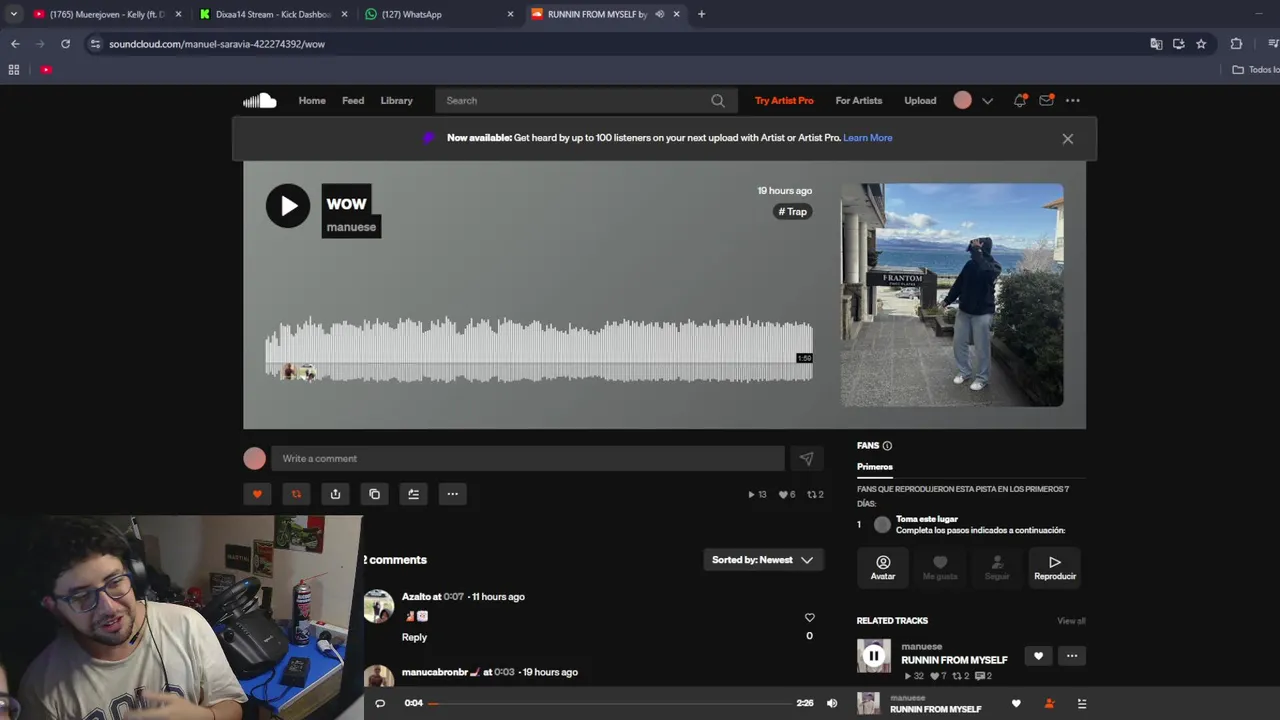Open Try Artist Pro link
Screen dimensions: 1280x720
[784, 100]
